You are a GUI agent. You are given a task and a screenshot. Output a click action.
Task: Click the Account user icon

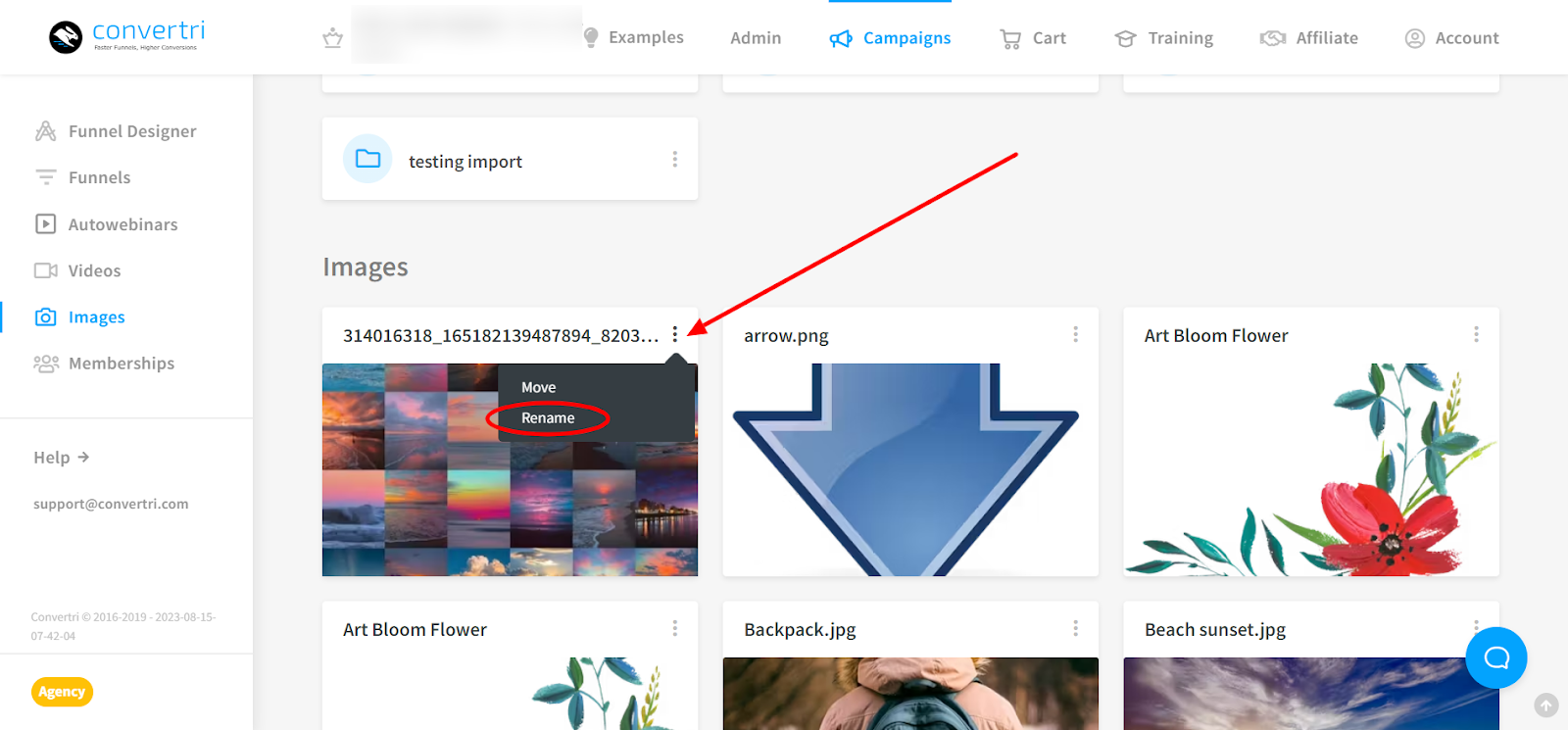pos(1415,38)
